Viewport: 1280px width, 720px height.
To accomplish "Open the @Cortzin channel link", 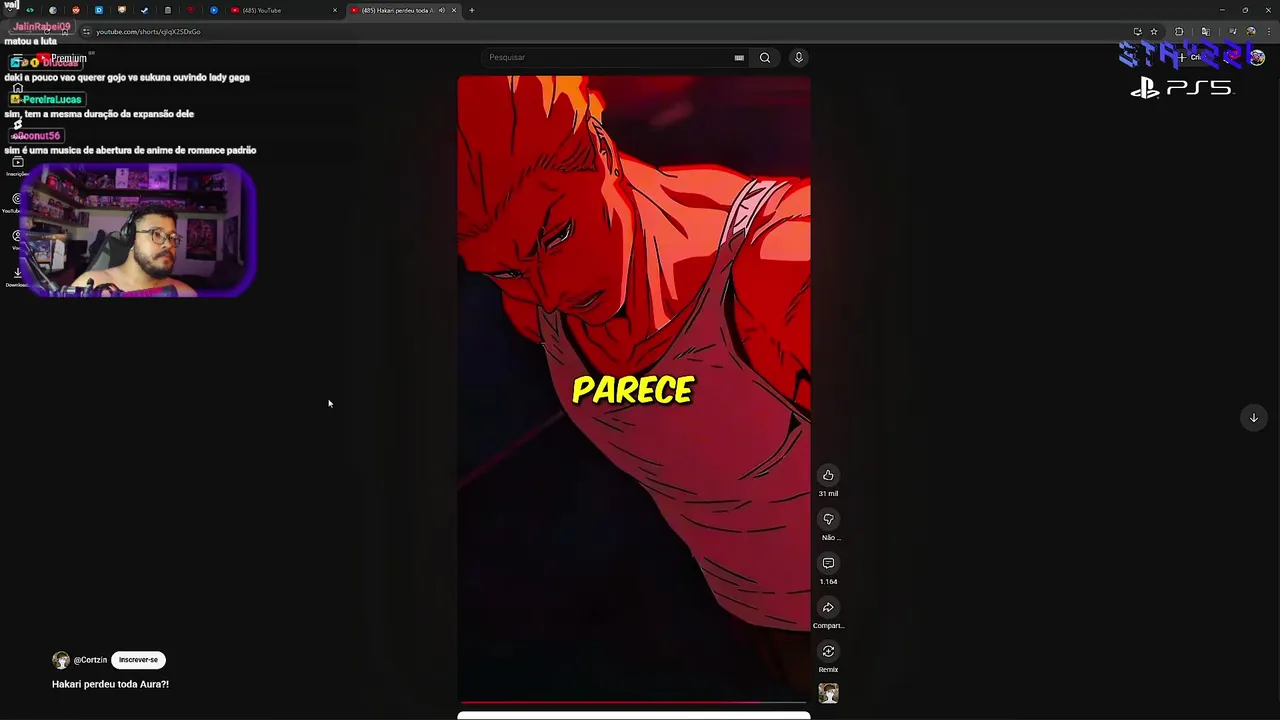I will [90, 660].
